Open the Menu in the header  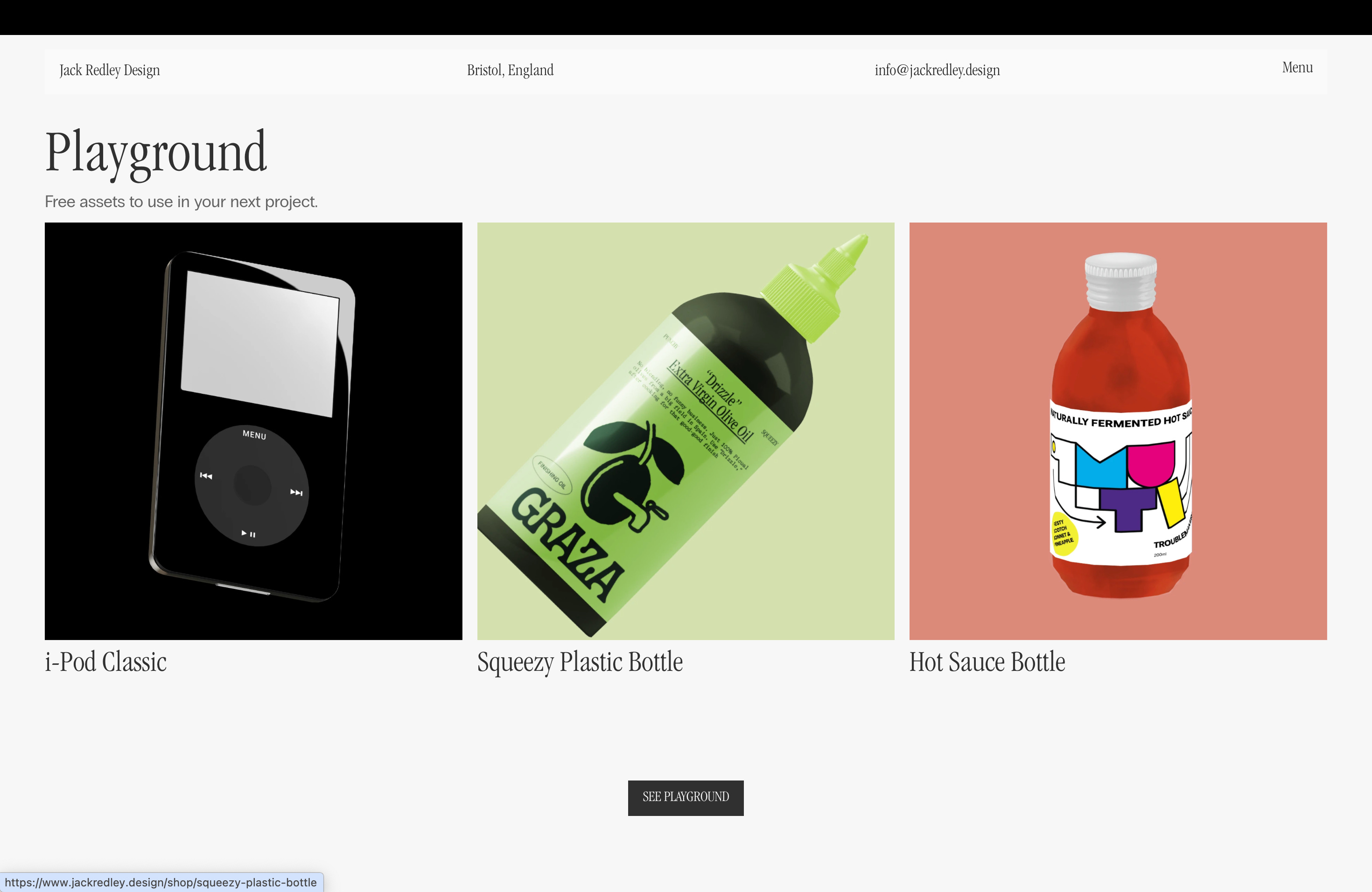click(1297, 68)
